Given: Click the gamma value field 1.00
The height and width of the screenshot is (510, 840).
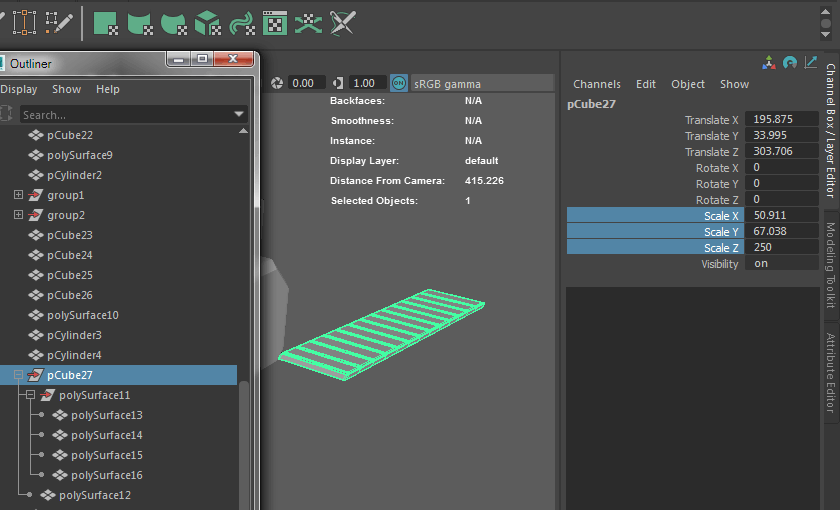Looking at the screenshot, I should [368, 83].
